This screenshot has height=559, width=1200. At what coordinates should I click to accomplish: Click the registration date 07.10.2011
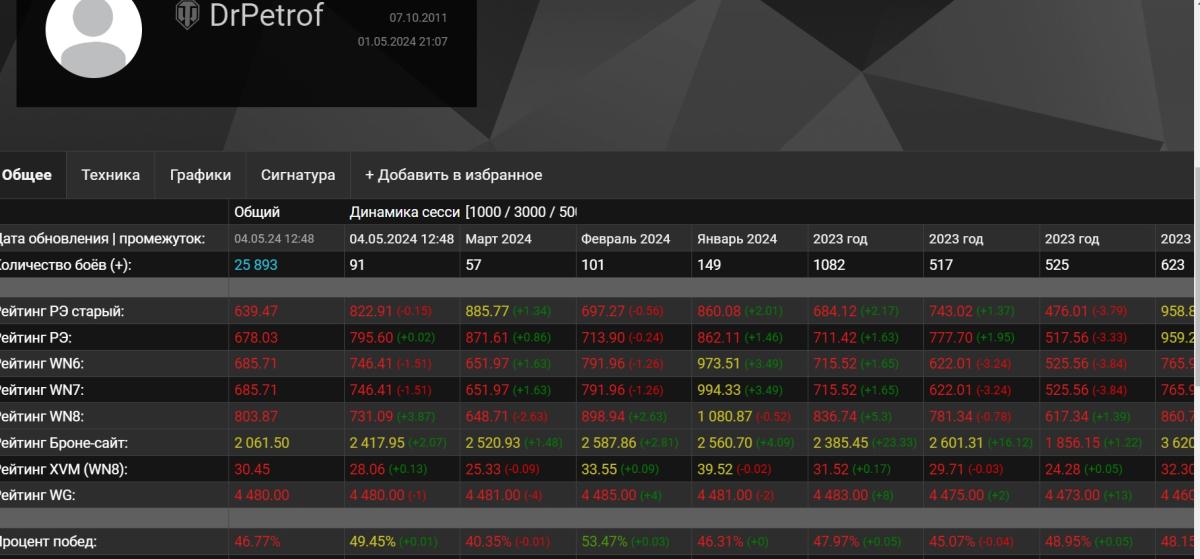(x=418, y=18)
